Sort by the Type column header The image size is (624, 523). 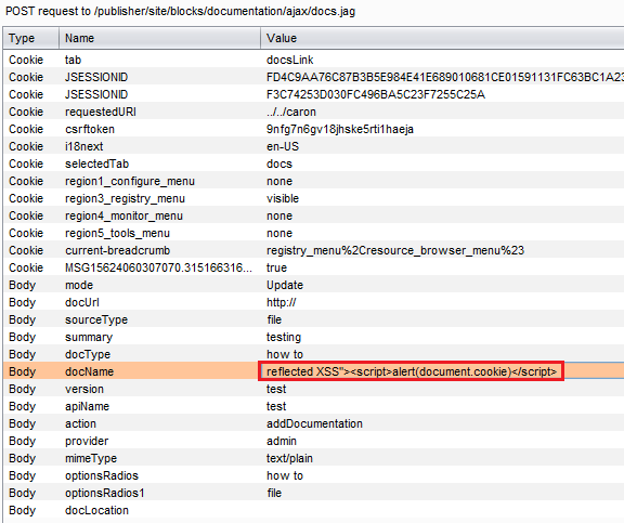(x=31, y=38)
